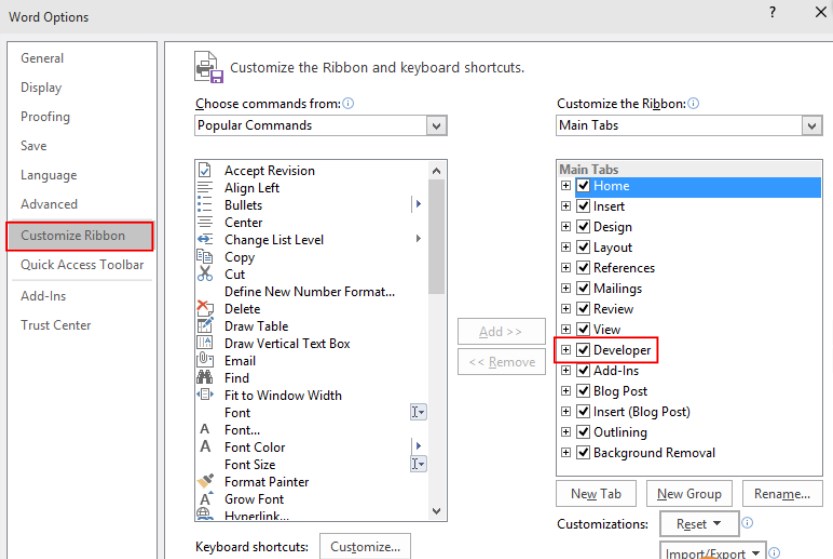833x559 pixels.
Task: Click the Find binoculars icon
Action: click(x=205, y=378)
